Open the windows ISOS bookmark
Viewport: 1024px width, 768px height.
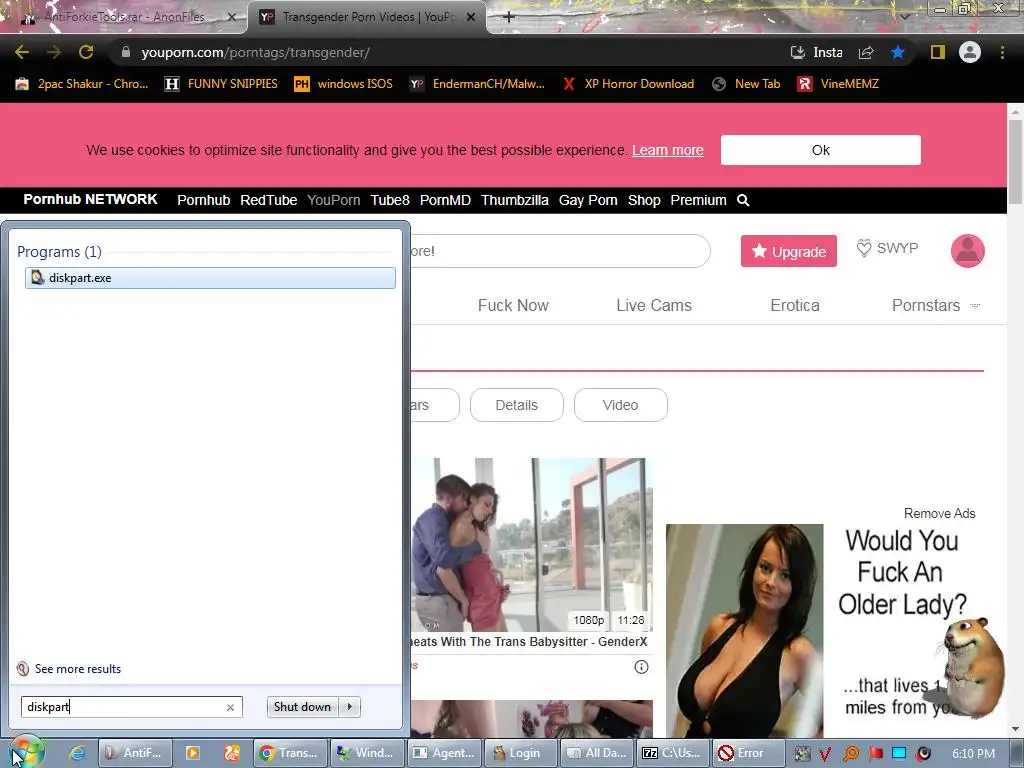(x=344, y=84)
